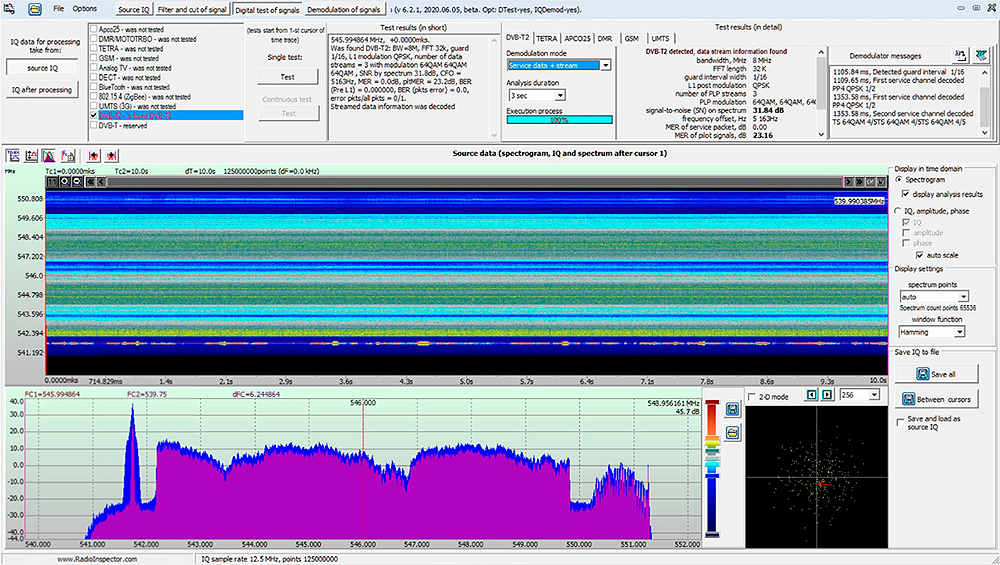Click the open folder icon beside the color scale

tap(733, 431)
